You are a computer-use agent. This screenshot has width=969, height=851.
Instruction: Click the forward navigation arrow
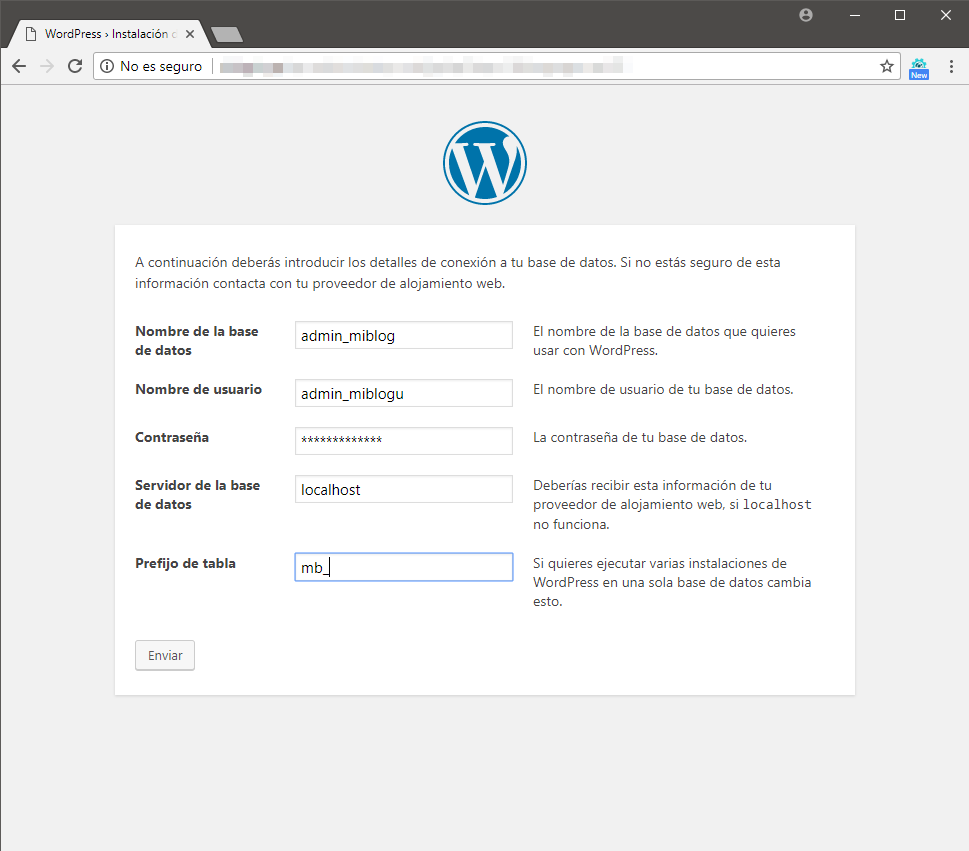tap(47, 66)
